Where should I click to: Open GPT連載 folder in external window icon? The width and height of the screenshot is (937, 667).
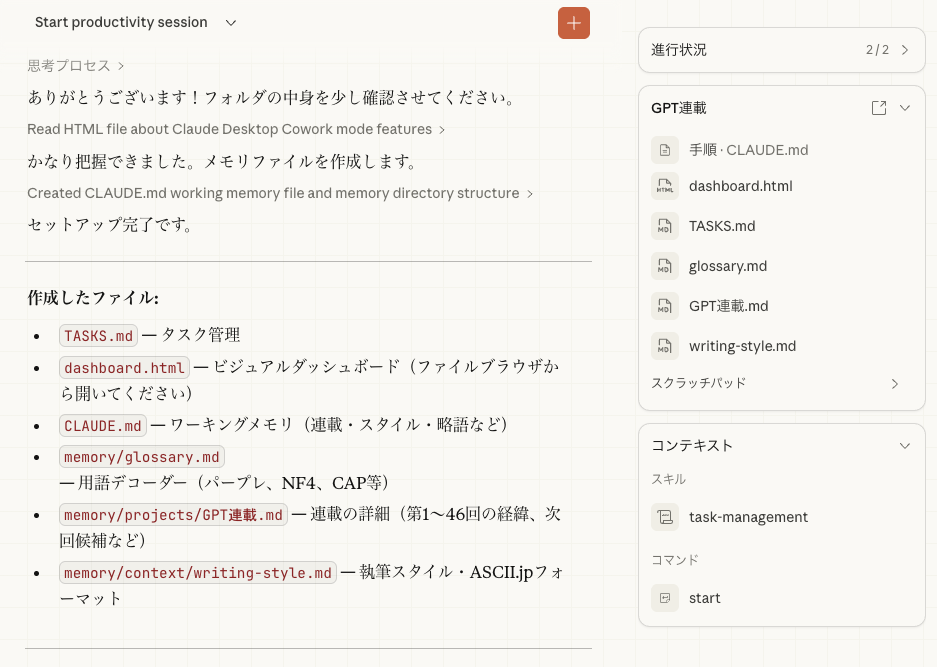(878, 108)
